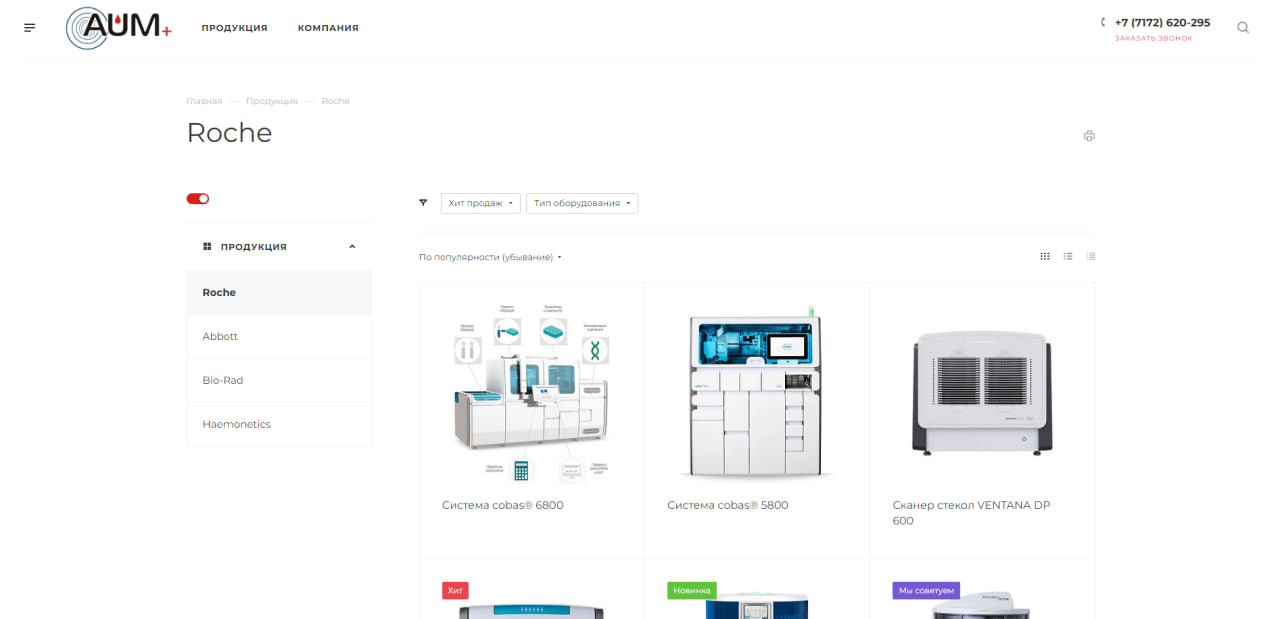Open the search magnifier icon

coord(1243,28)
